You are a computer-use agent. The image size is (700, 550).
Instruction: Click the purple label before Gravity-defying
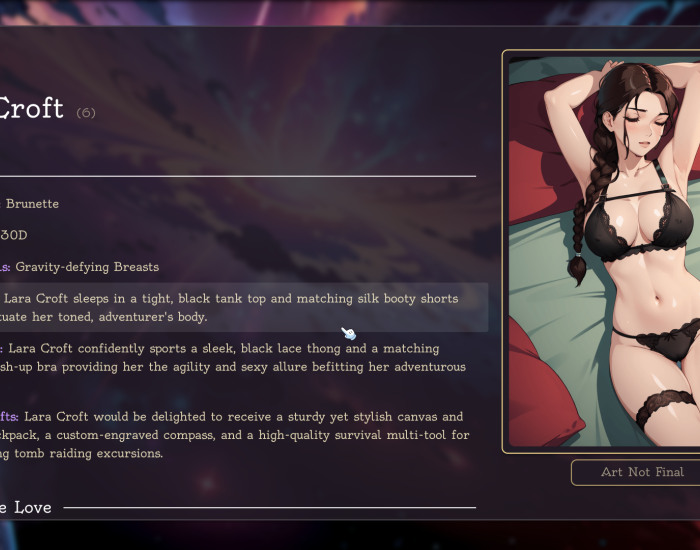pyautogui.click(x=5, y=267)
